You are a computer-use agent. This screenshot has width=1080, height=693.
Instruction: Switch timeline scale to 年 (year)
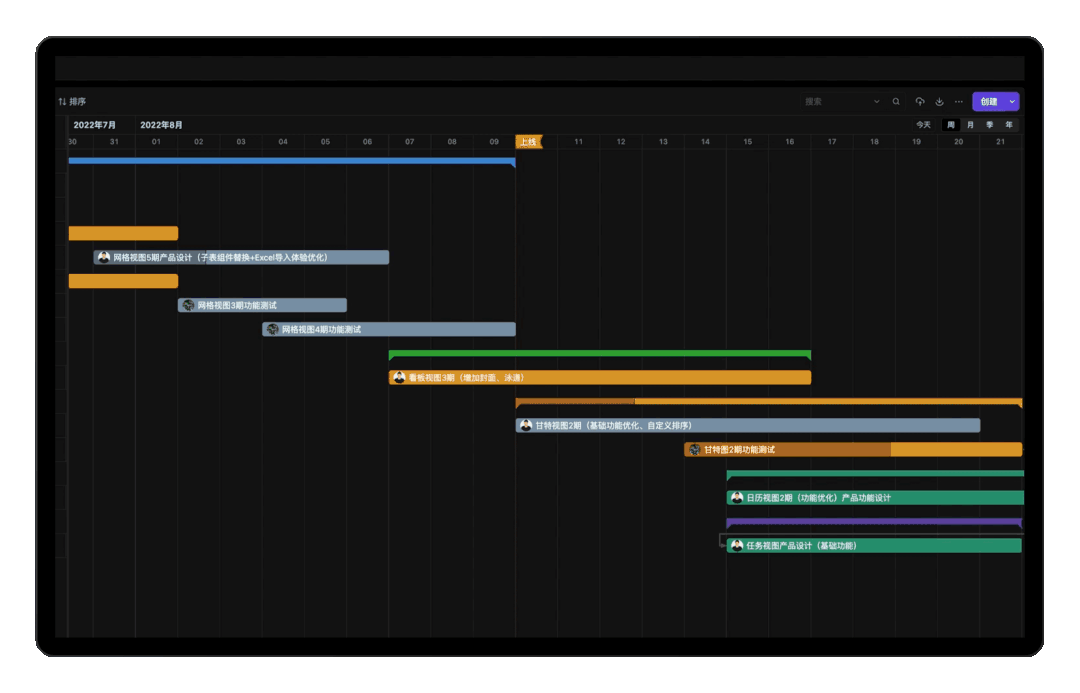tap(1009, 125)
